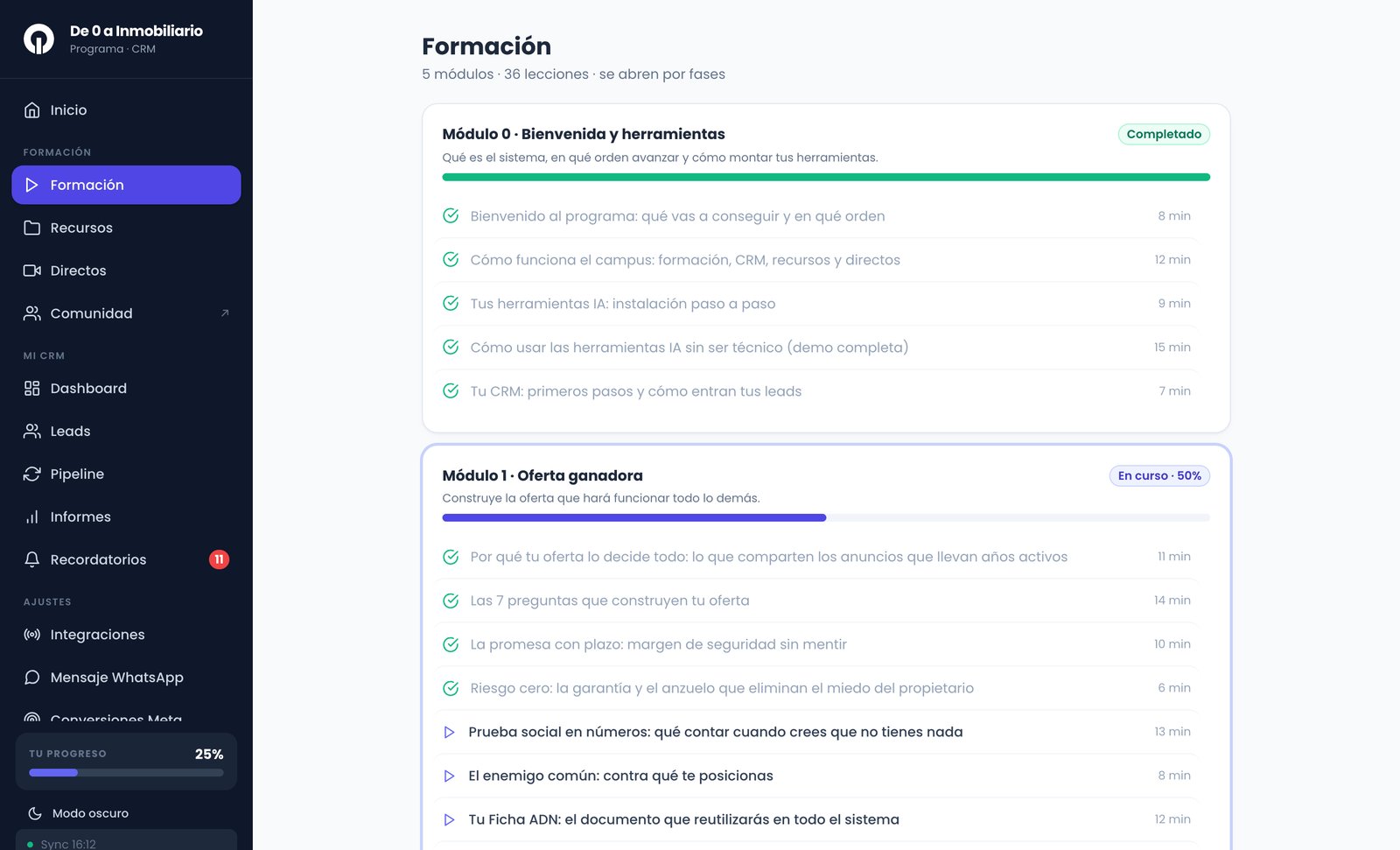Click the house icon beside Inicio

click(x=32, y=110)
